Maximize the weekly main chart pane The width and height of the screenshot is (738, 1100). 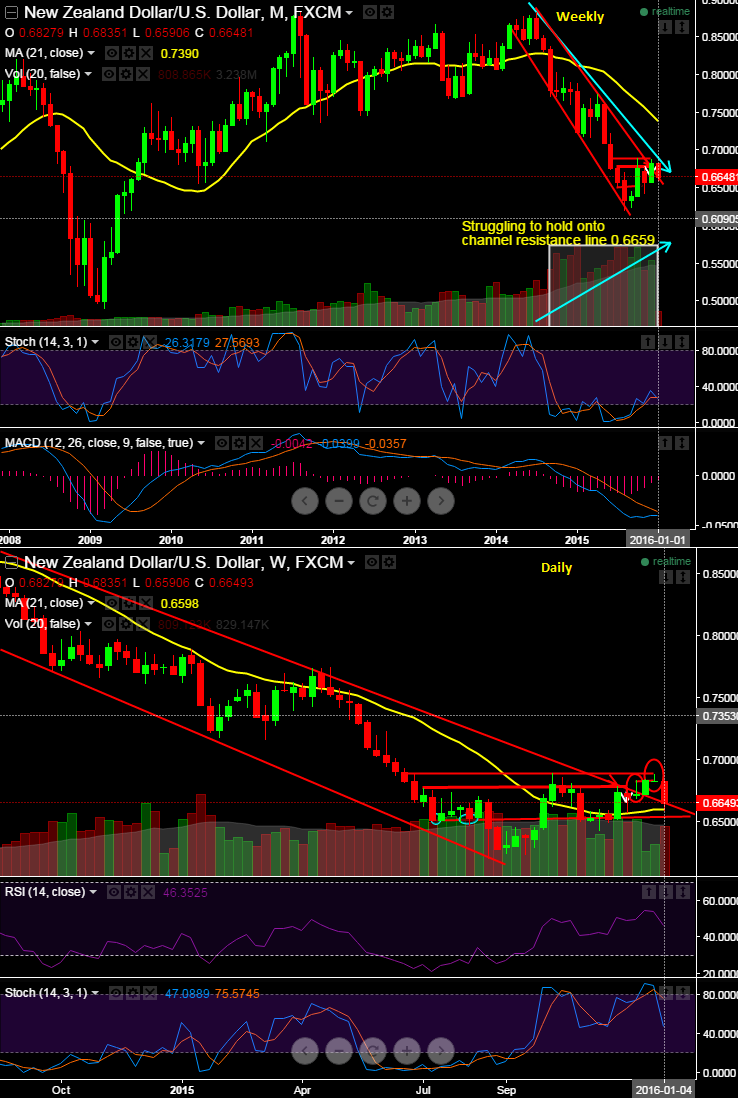(681, 577)
